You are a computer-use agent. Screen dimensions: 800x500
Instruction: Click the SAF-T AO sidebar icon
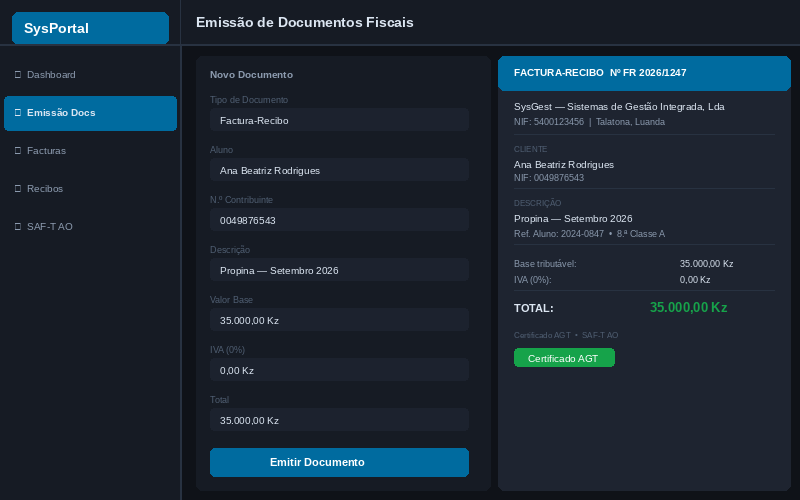coord(18,227)
